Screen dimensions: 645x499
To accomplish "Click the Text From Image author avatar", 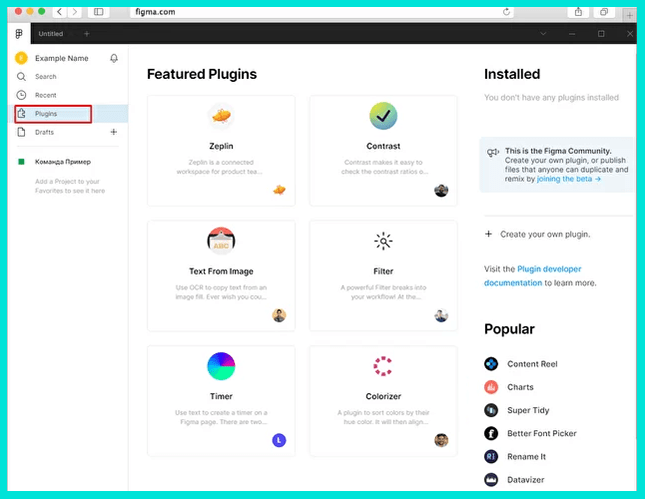I will tap(279, 316).
